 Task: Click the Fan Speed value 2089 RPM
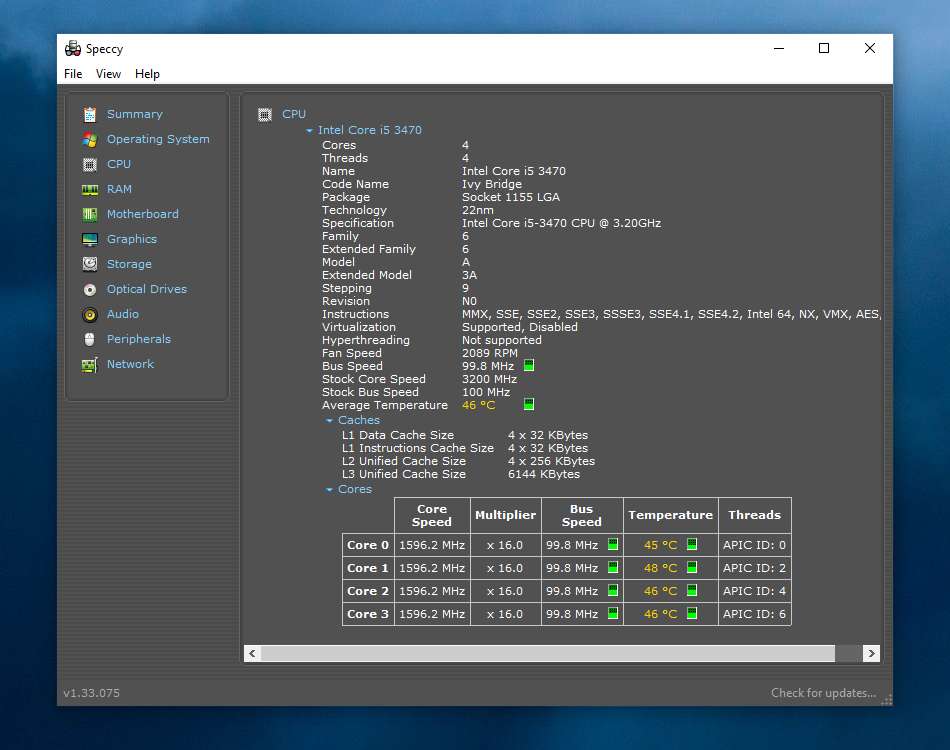490,353
